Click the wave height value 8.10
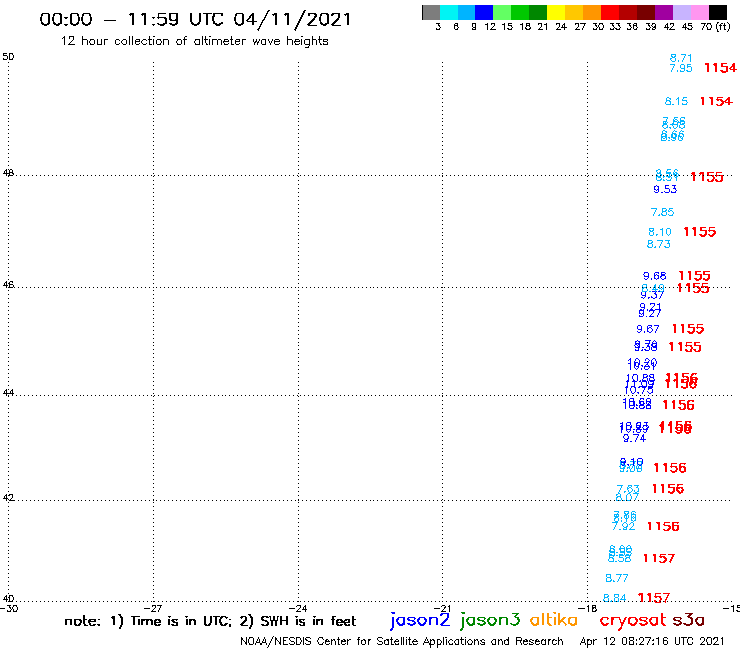The image size is (740, 650). [x=660, y=232]
